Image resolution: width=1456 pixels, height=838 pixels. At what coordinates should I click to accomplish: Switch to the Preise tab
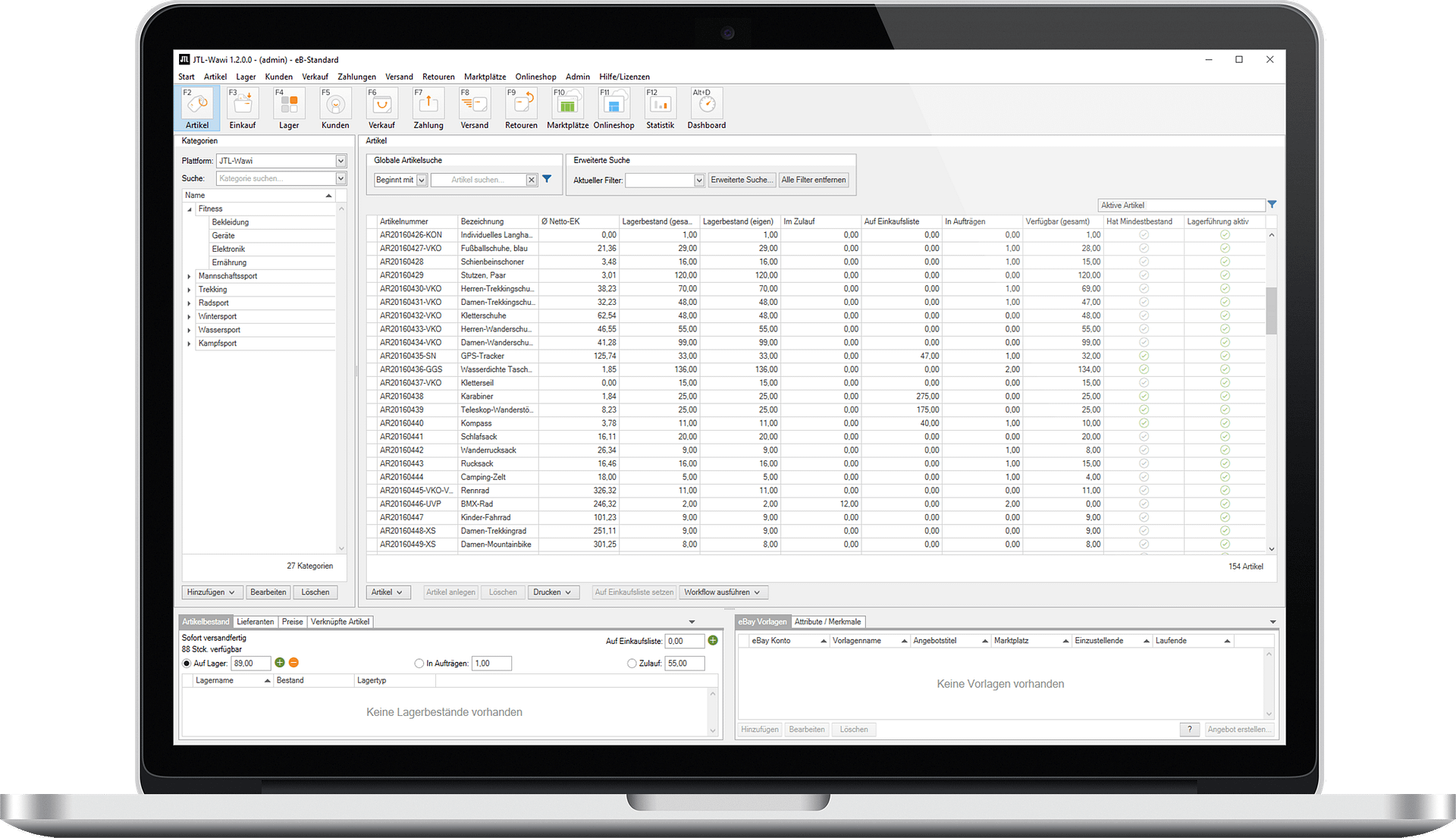292,622
